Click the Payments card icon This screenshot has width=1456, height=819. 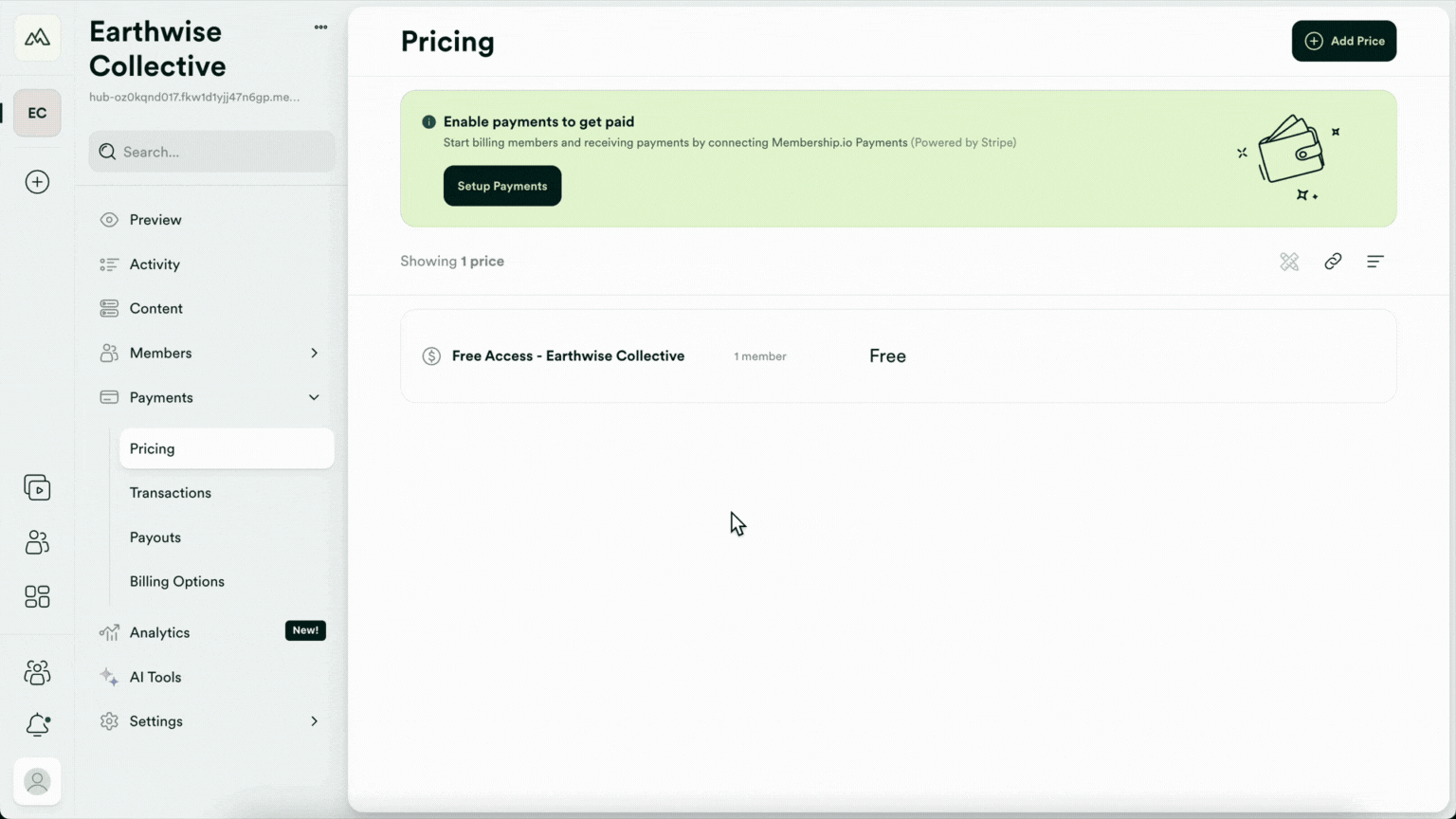tap(109, 397)
